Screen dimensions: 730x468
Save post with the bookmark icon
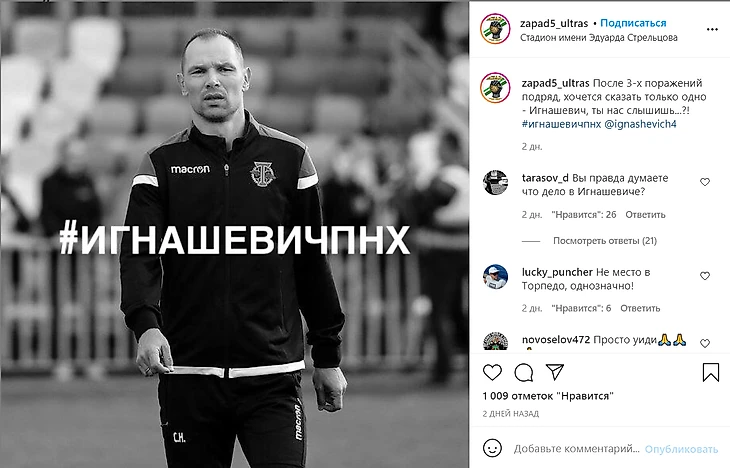(710, 372)
